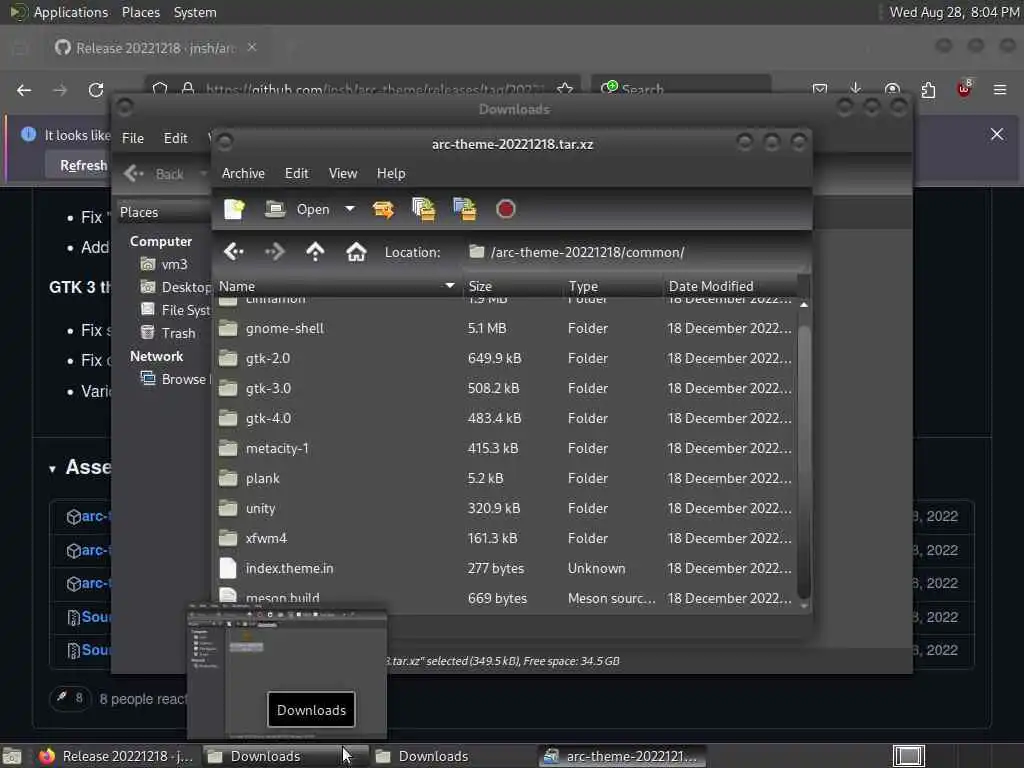The image size is (1024, 768).
Task: Select the gnome-shell folder row
Action: (x=505, y=328)
